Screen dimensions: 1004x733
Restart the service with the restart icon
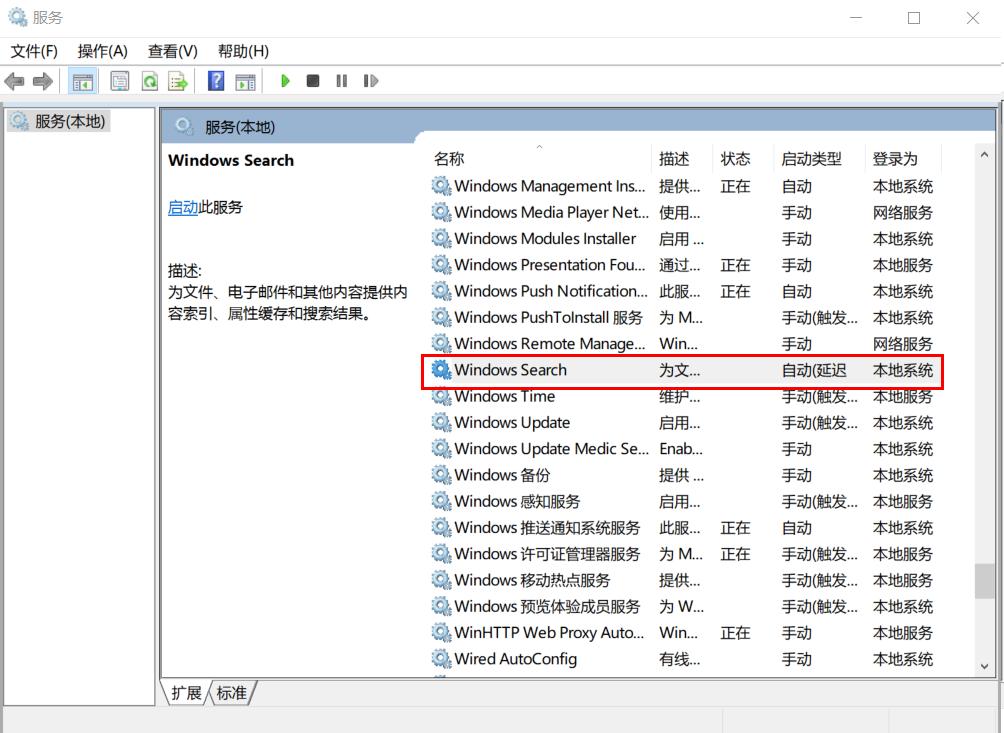[370, 81]
